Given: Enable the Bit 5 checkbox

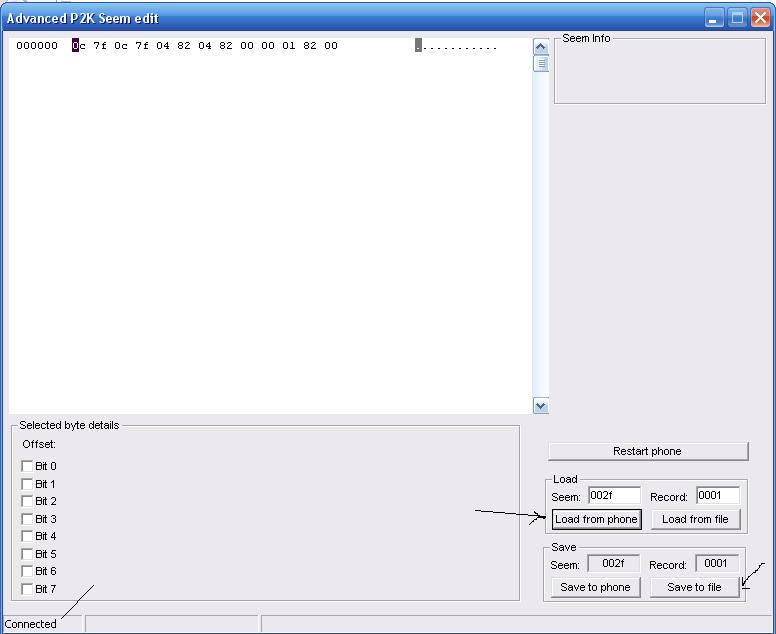Looking at the screenshot, I should pyautogui.click(x=27, y=554).
